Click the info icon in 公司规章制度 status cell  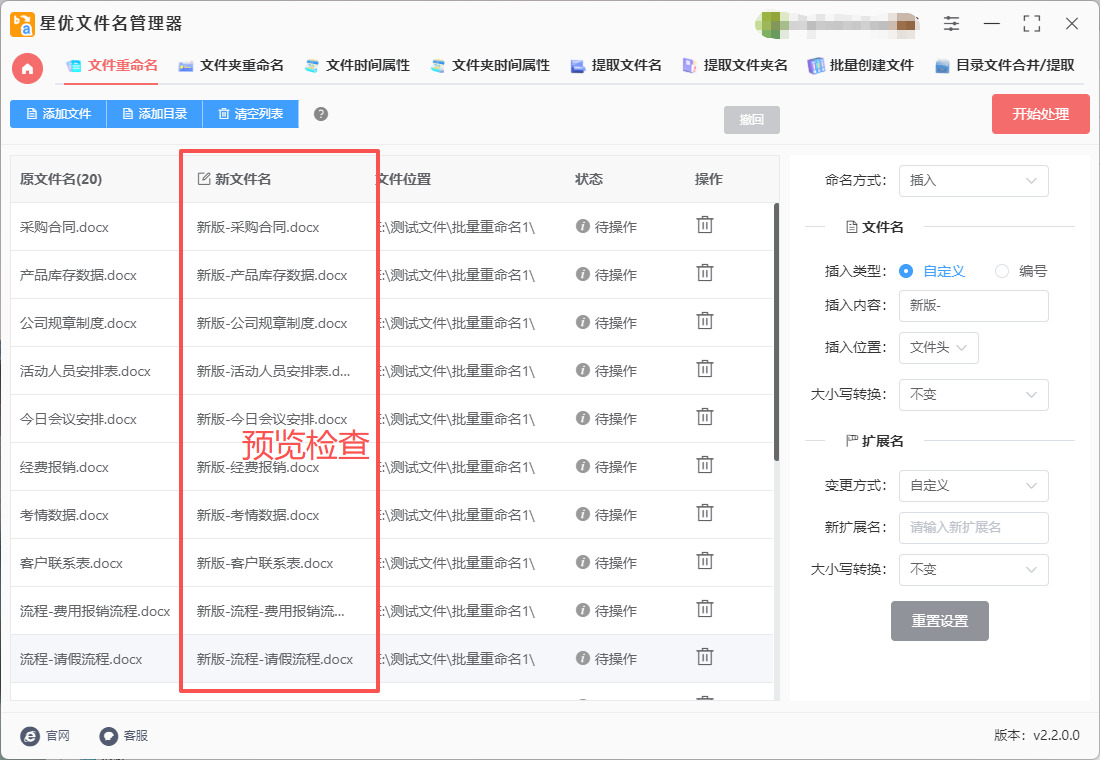[582, 322]
